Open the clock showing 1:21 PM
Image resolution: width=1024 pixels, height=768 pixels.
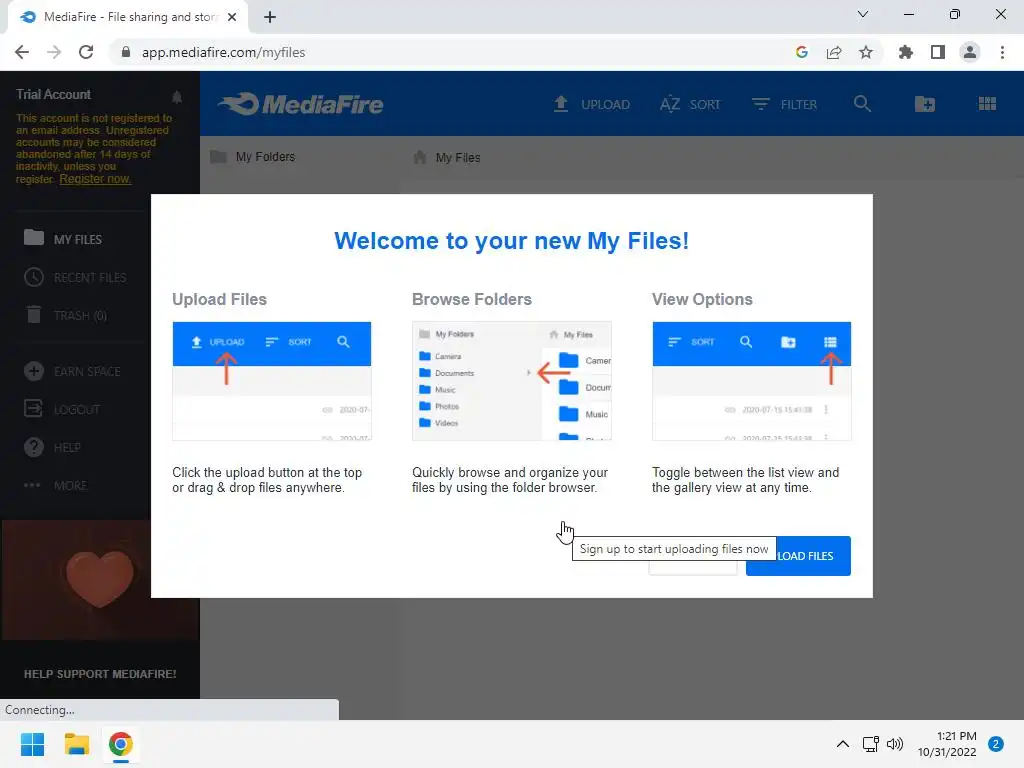click(947, 744)
